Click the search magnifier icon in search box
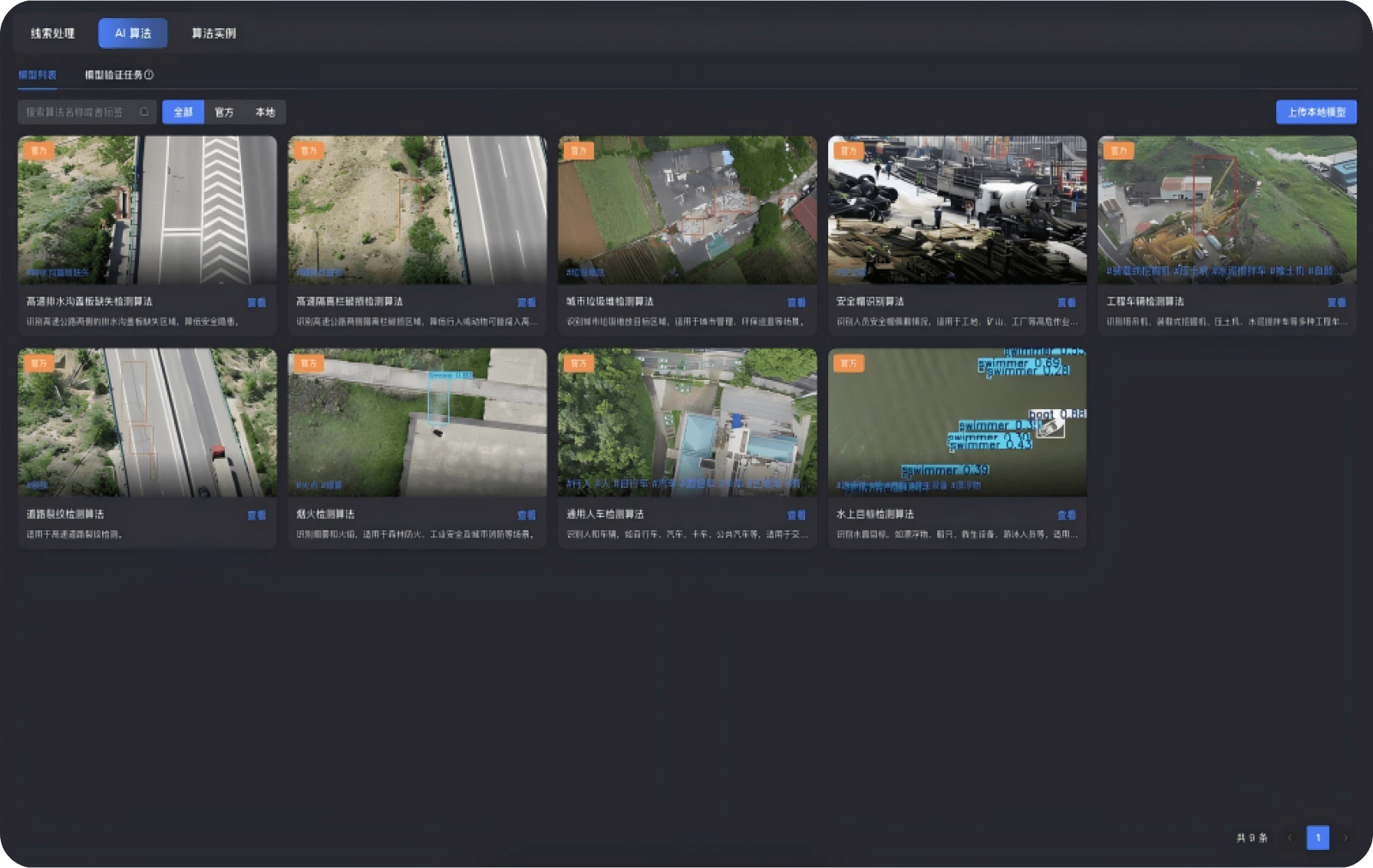The image size is (1373, 868). [x=144, y=112]
